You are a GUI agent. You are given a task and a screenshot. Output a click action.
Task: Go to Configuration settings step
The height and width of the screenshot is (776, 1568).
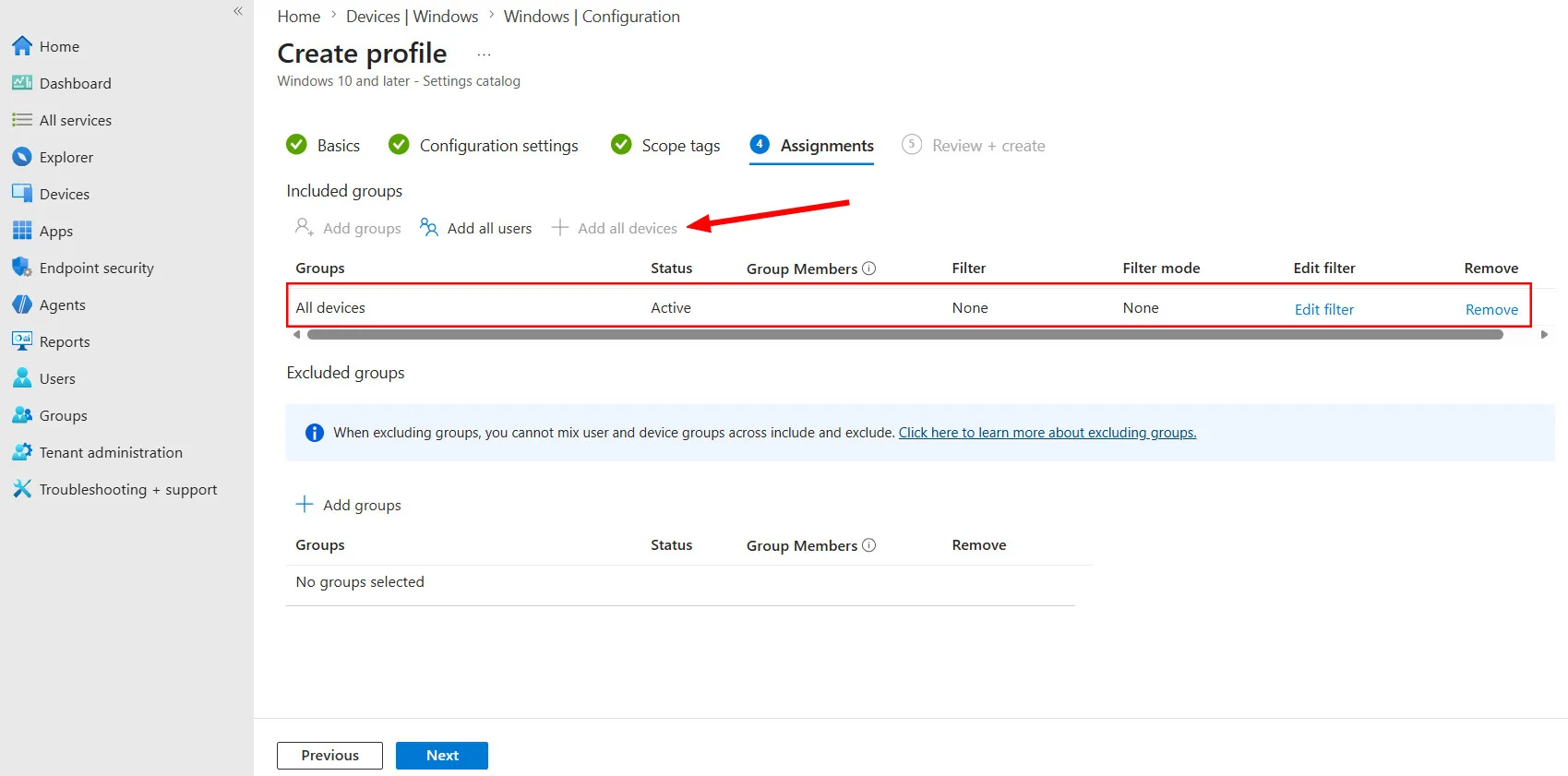pos(484,145)
